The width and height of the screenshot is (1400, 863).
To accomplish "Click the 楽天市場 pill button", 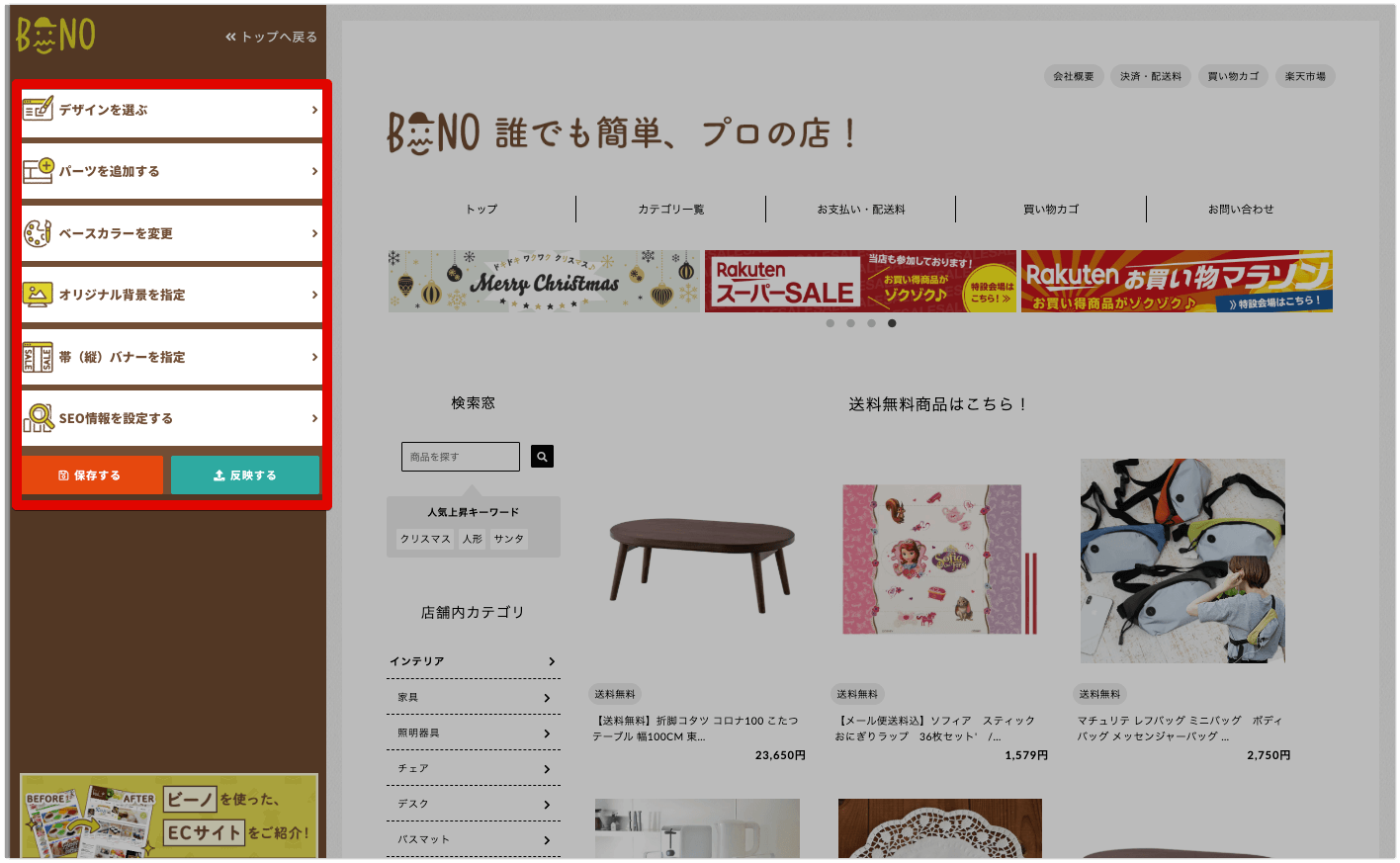I will tap(1305, 76).
